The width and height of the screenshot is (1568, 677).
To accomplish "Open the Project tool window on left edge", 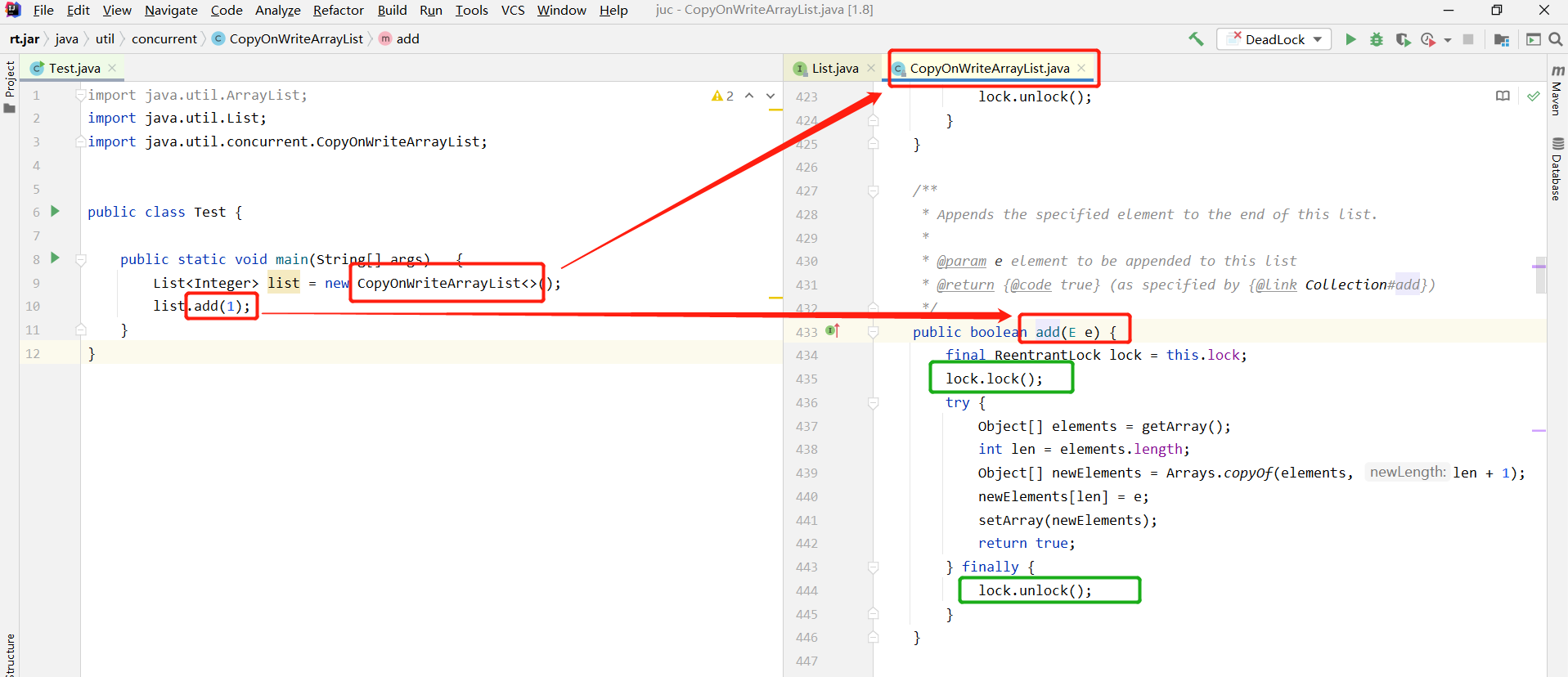I will click(x=10, y=86).
